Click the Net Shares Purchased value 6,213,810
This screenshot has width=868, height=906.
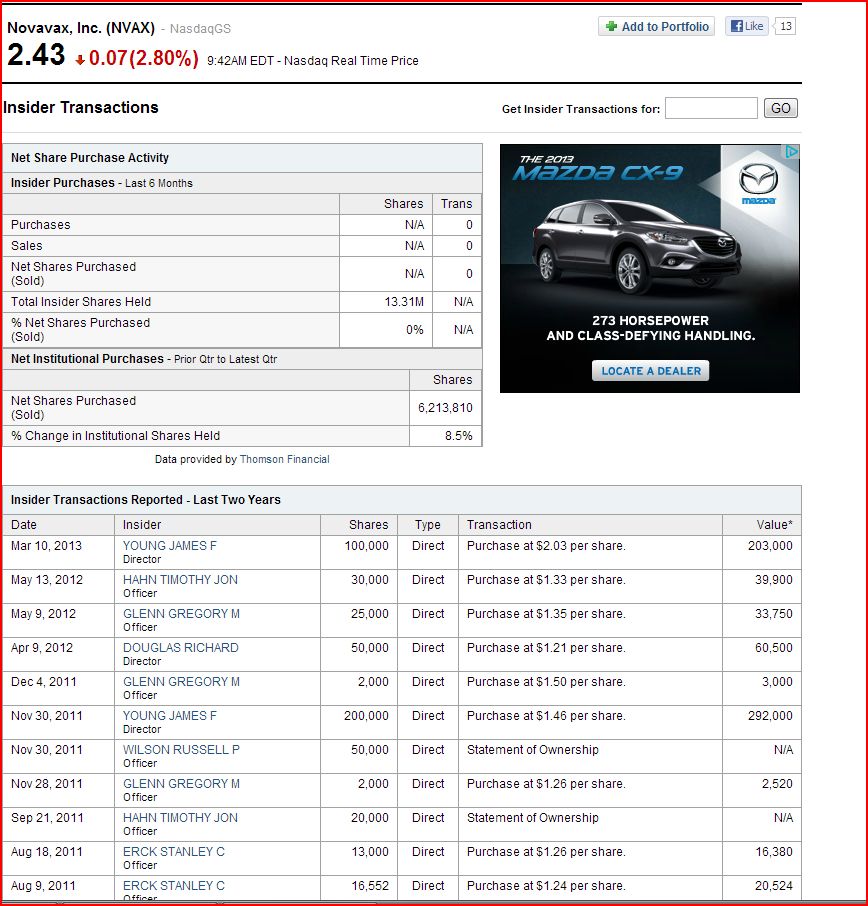pos(445,408)
